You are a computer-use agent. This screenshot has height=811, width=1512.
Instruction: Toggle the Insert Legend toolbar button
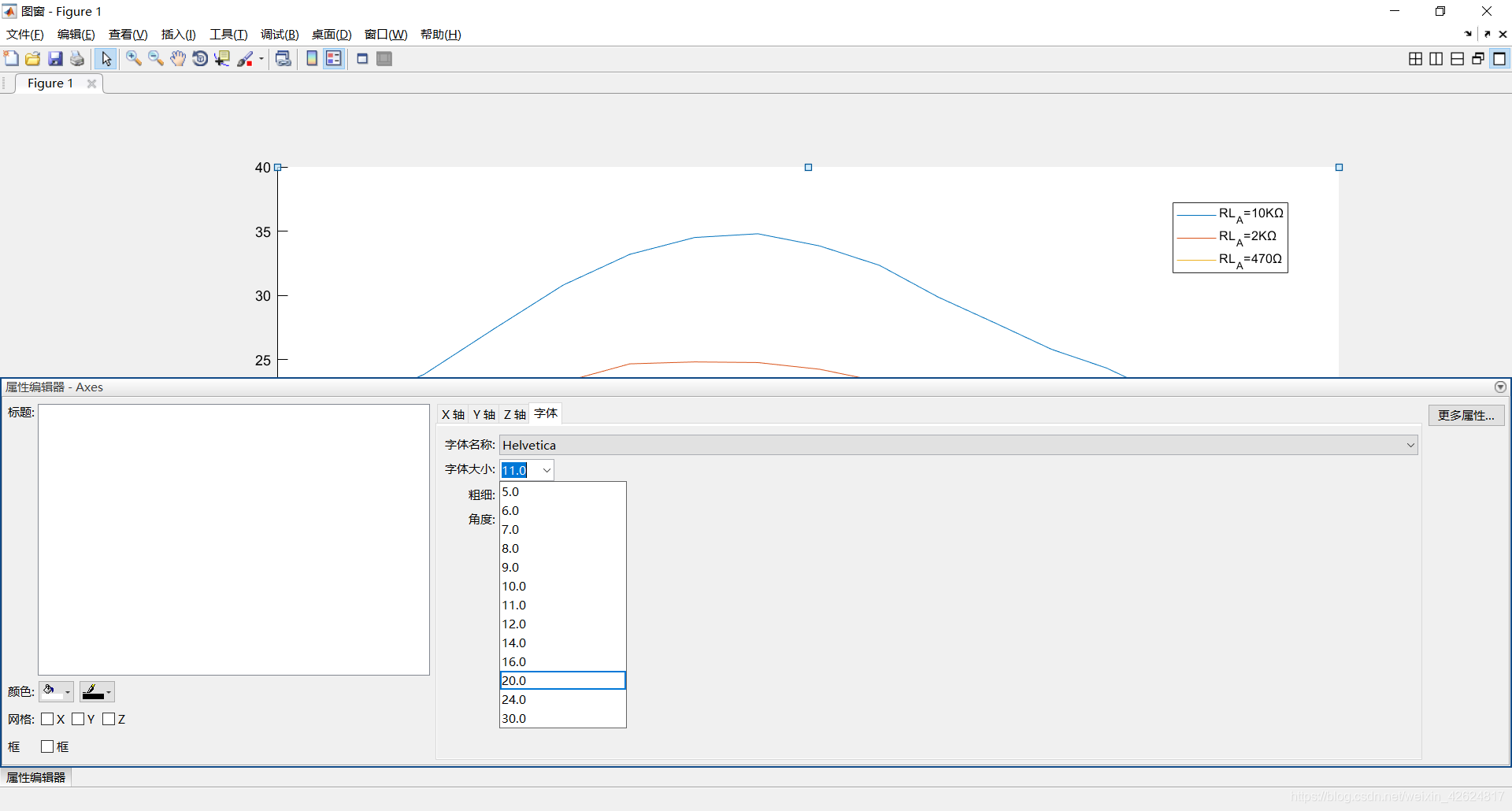[x=334, y=58]
